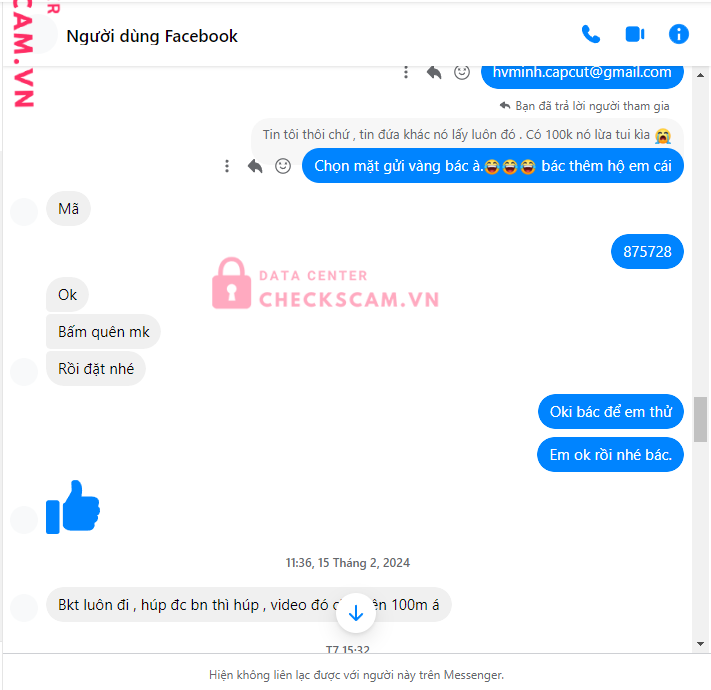Screen dimensions: 711x690
Task: Click the blue thumbs-up sticker
Action: pos(73,507)
